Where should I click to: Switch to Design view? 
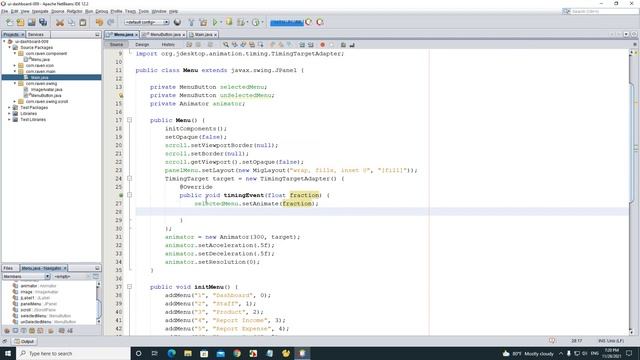[142, 44]
